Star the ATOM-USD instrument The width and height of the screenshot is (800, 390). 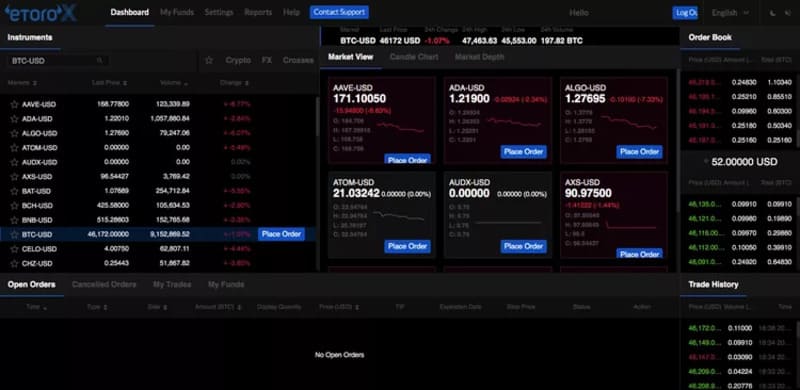coord(14,148)
